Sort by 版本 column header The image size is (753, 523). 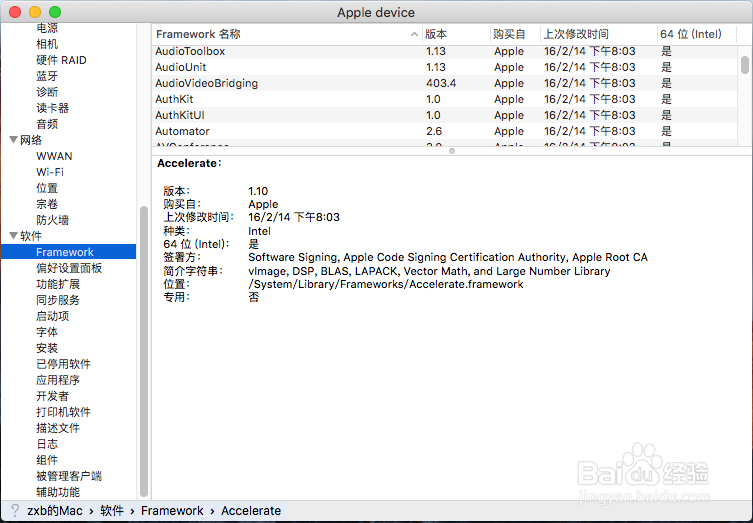[456, 34]
